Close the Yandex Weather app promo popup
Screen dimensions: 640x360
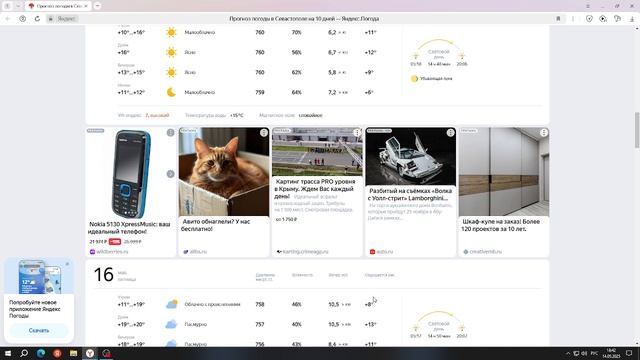click(x=67, y=264)
